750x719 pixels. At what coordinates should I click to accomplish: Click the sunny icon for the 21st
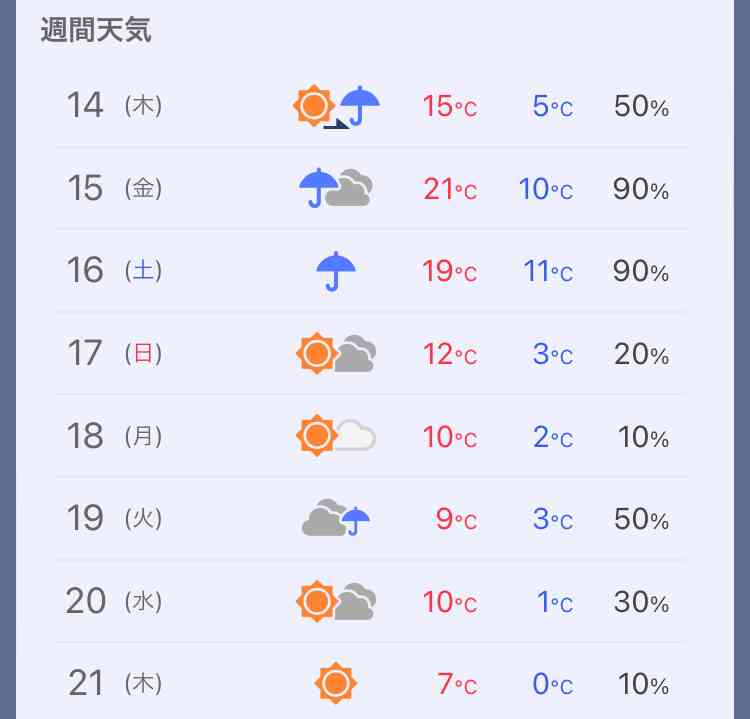point(336,683)
